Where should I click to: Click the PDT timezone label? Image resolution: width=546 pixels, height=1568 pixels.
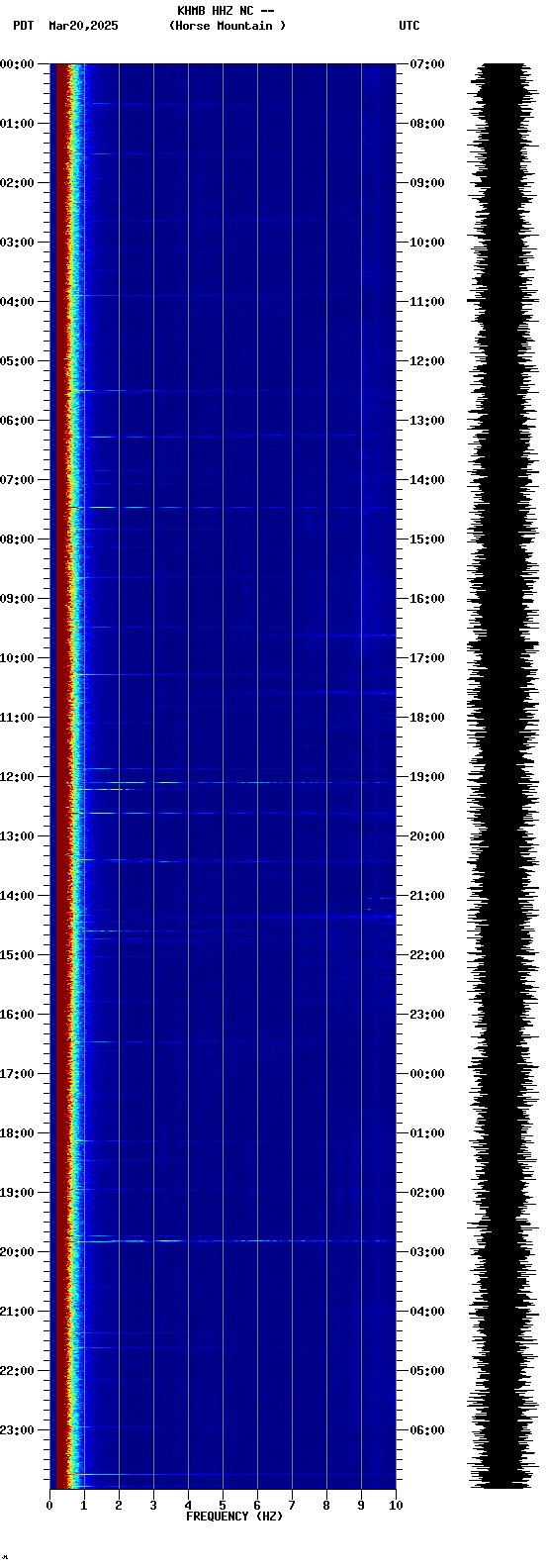[x=24, y=26]
